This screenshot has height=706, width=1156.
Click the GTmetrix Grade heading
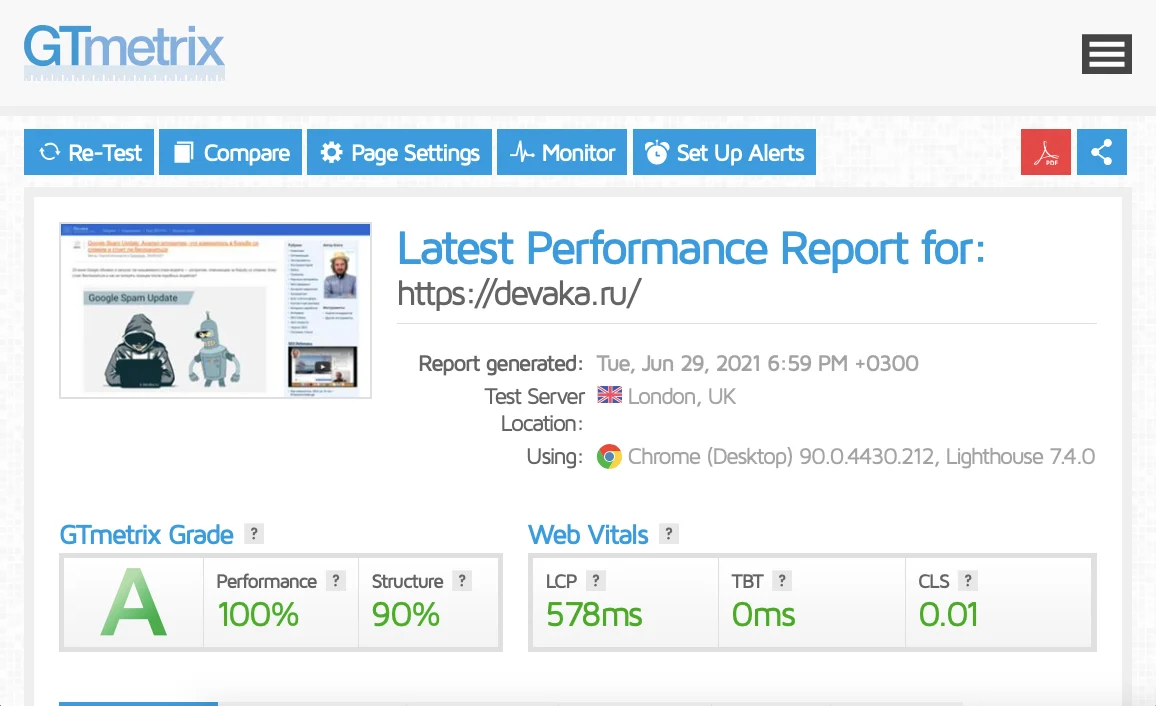[147, 534]
